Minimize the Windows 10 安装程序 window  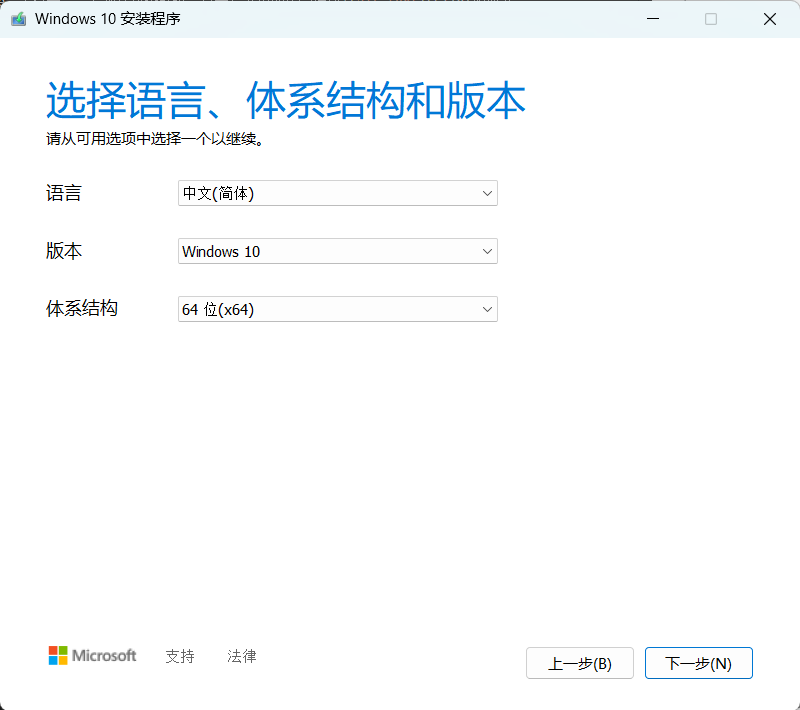pyautogui.click(x=652, y=19)
